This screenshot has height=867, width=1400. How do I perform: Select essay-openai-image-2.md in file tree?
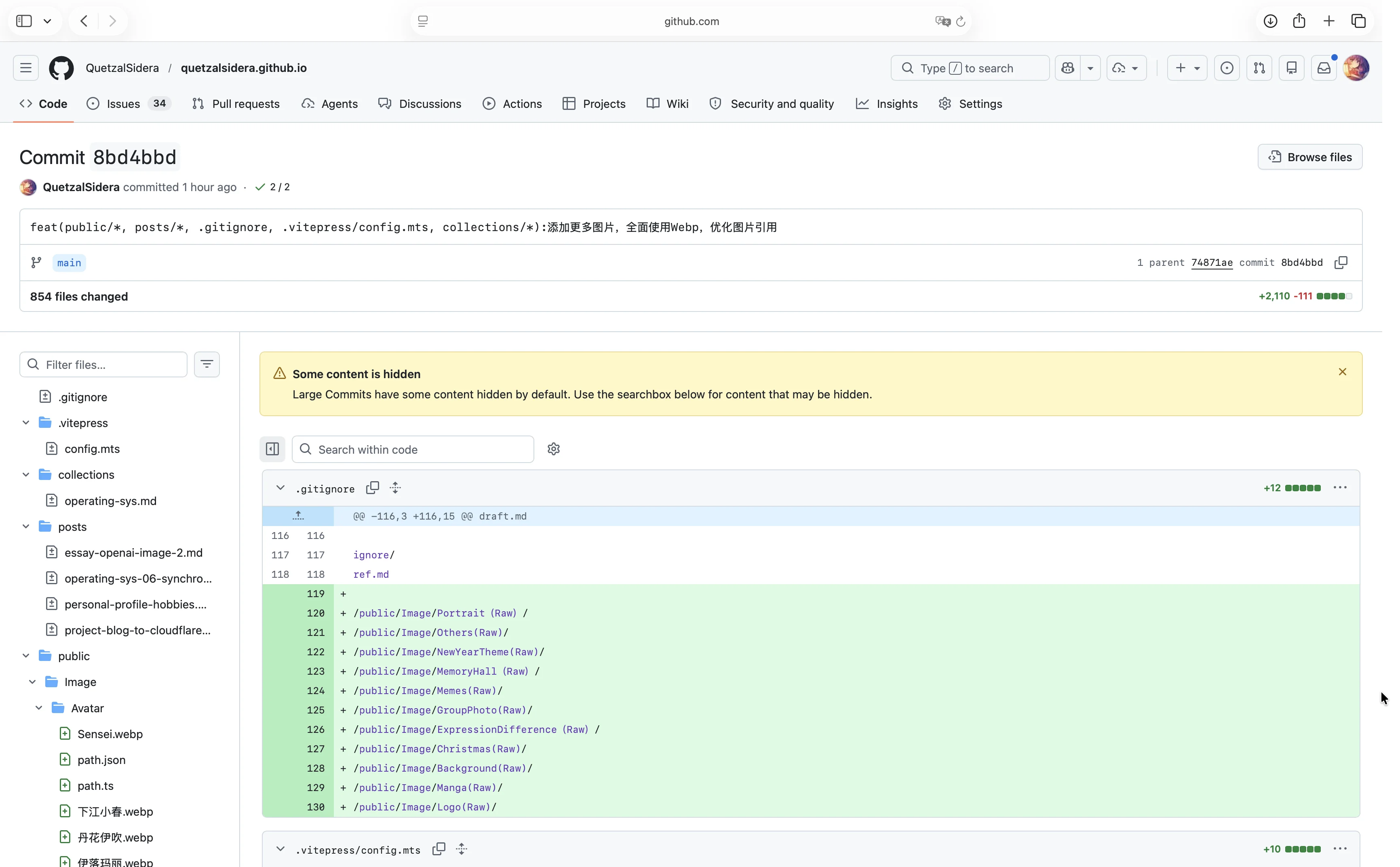[134, 552]
